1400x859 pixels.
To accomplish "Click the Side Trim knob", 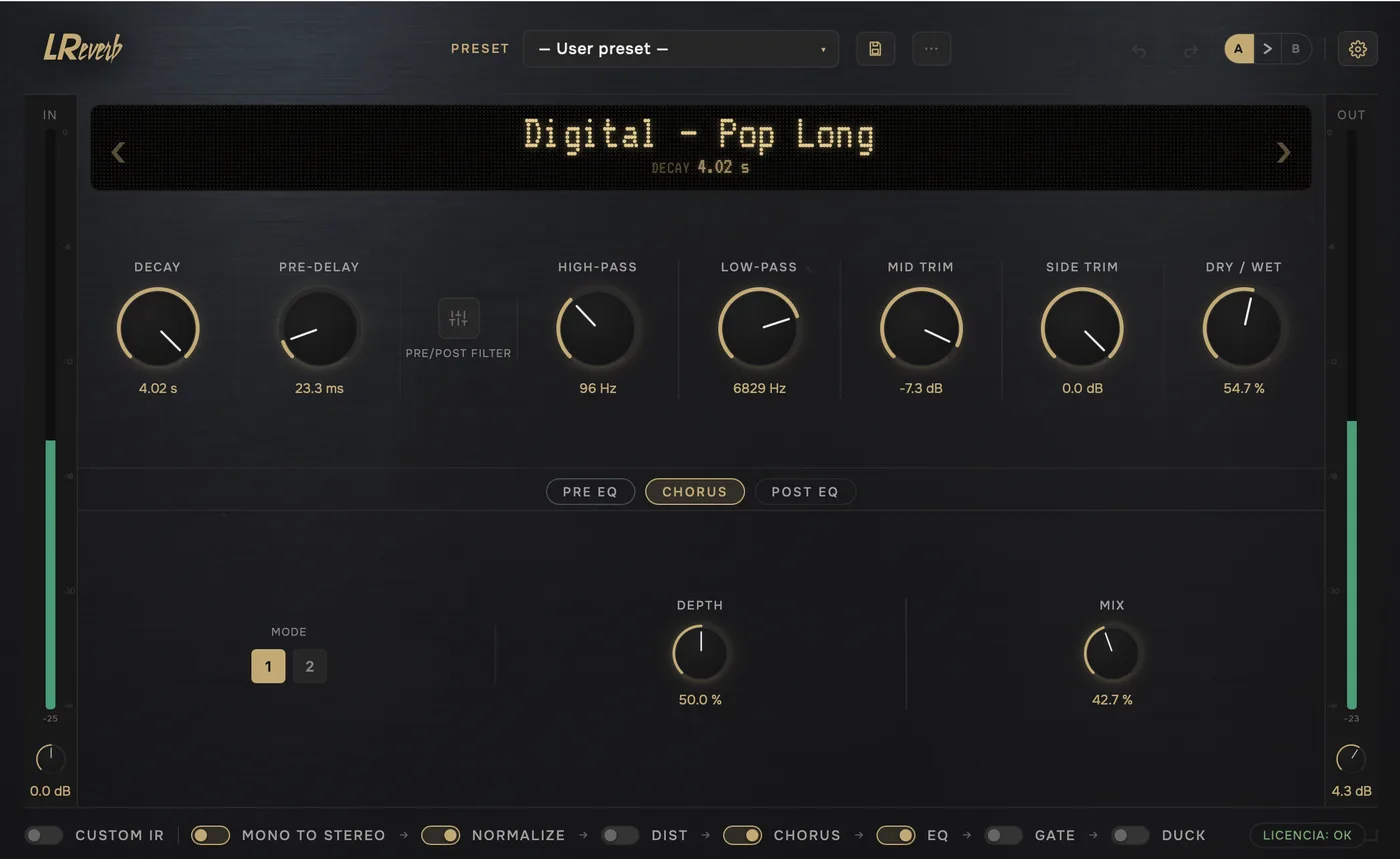I will pos(1082,328).
